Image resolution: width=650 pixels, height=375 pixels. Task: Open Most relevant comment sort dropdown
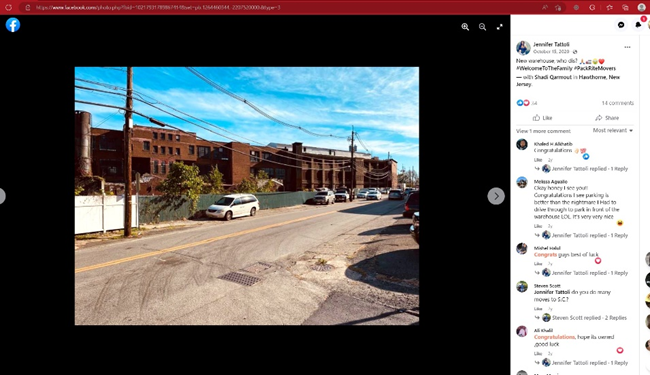point(613,130)
